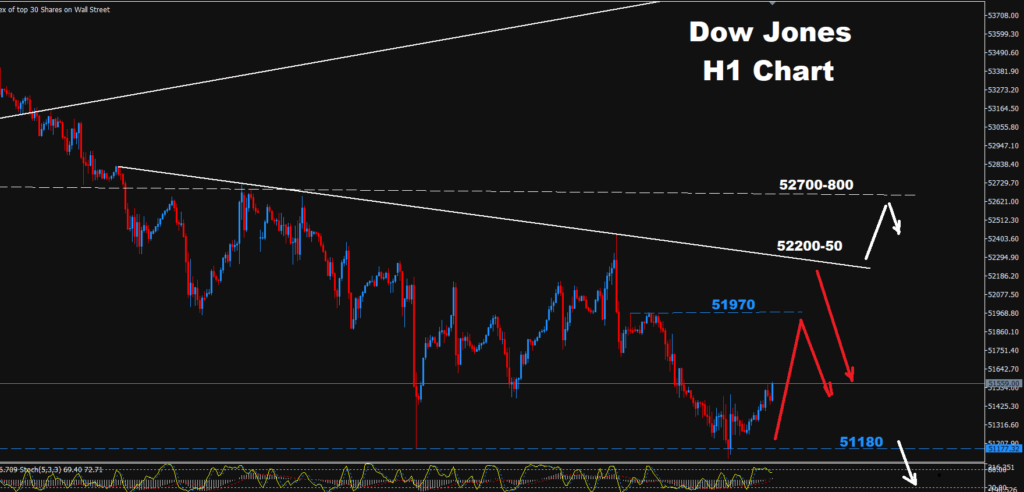The height and width of the screenshot is (492, 1024).
Task: Select the "52700-800" resistance label
Action: click(x=816, y=186)
